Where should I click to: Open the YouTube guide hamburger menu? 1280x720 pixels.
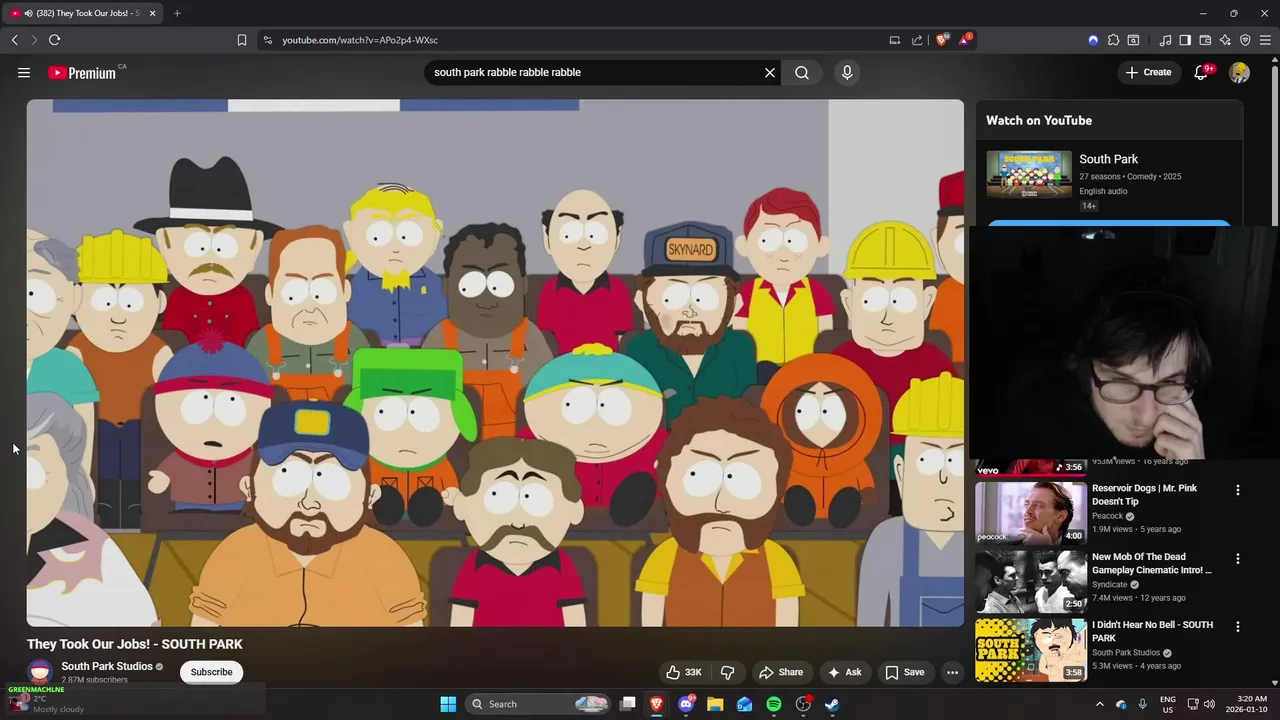point(24,72)
